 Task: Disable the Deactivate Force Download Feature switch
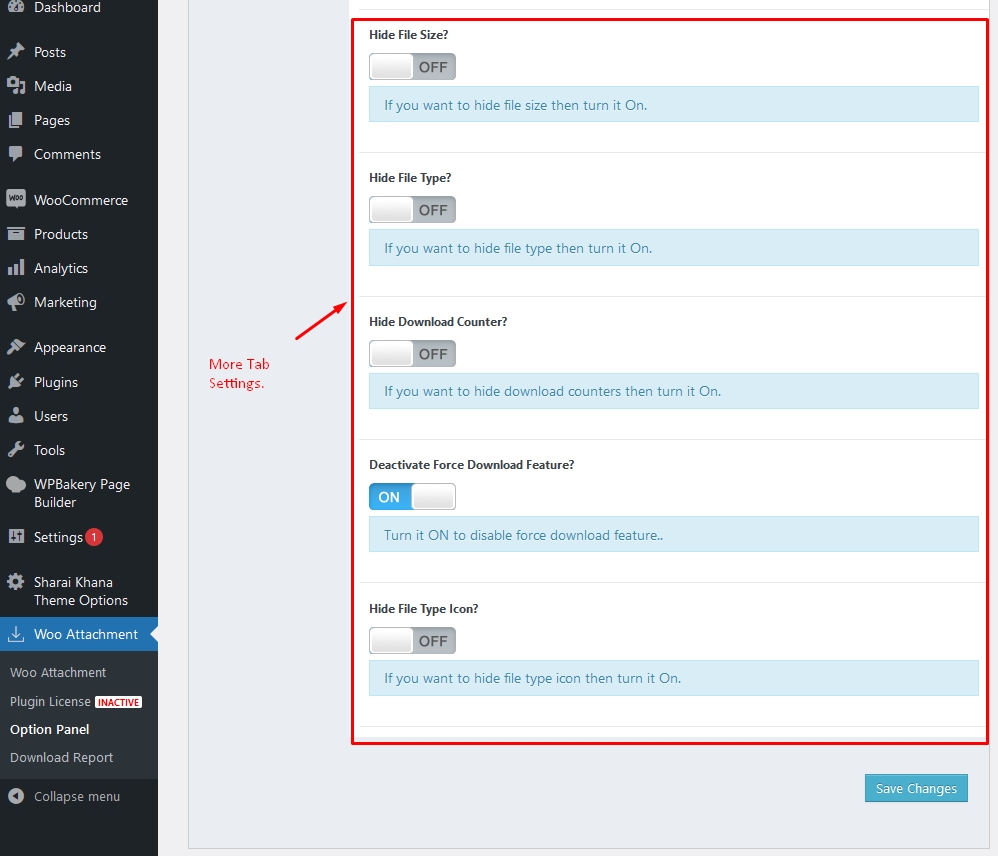coord(412,496)
